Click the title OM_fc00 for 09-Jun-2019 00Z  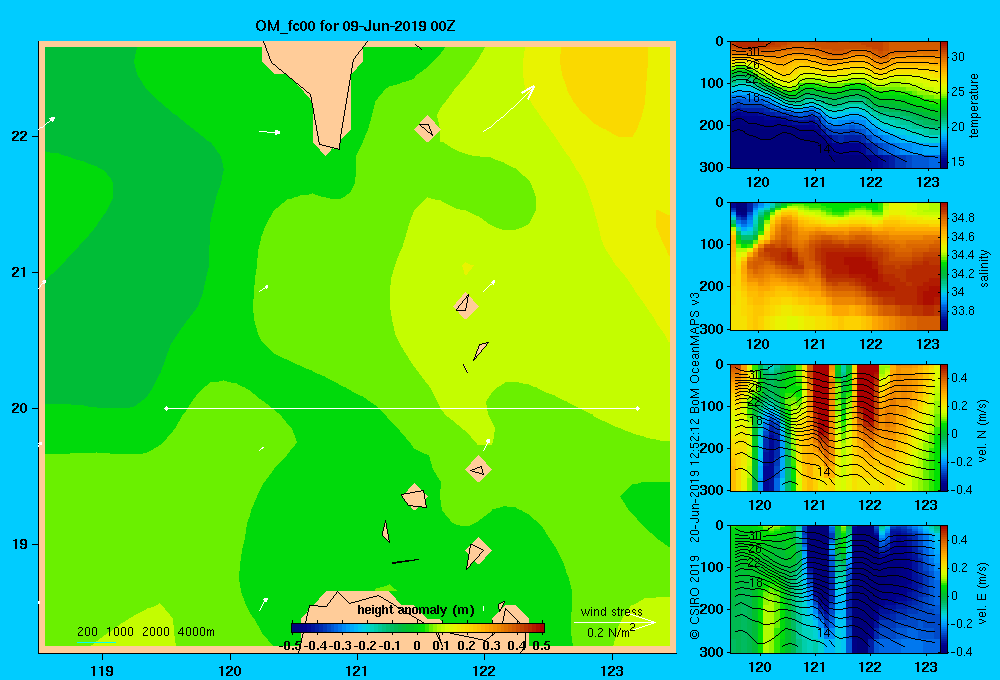pyautogui.click(x=355, y=26)
